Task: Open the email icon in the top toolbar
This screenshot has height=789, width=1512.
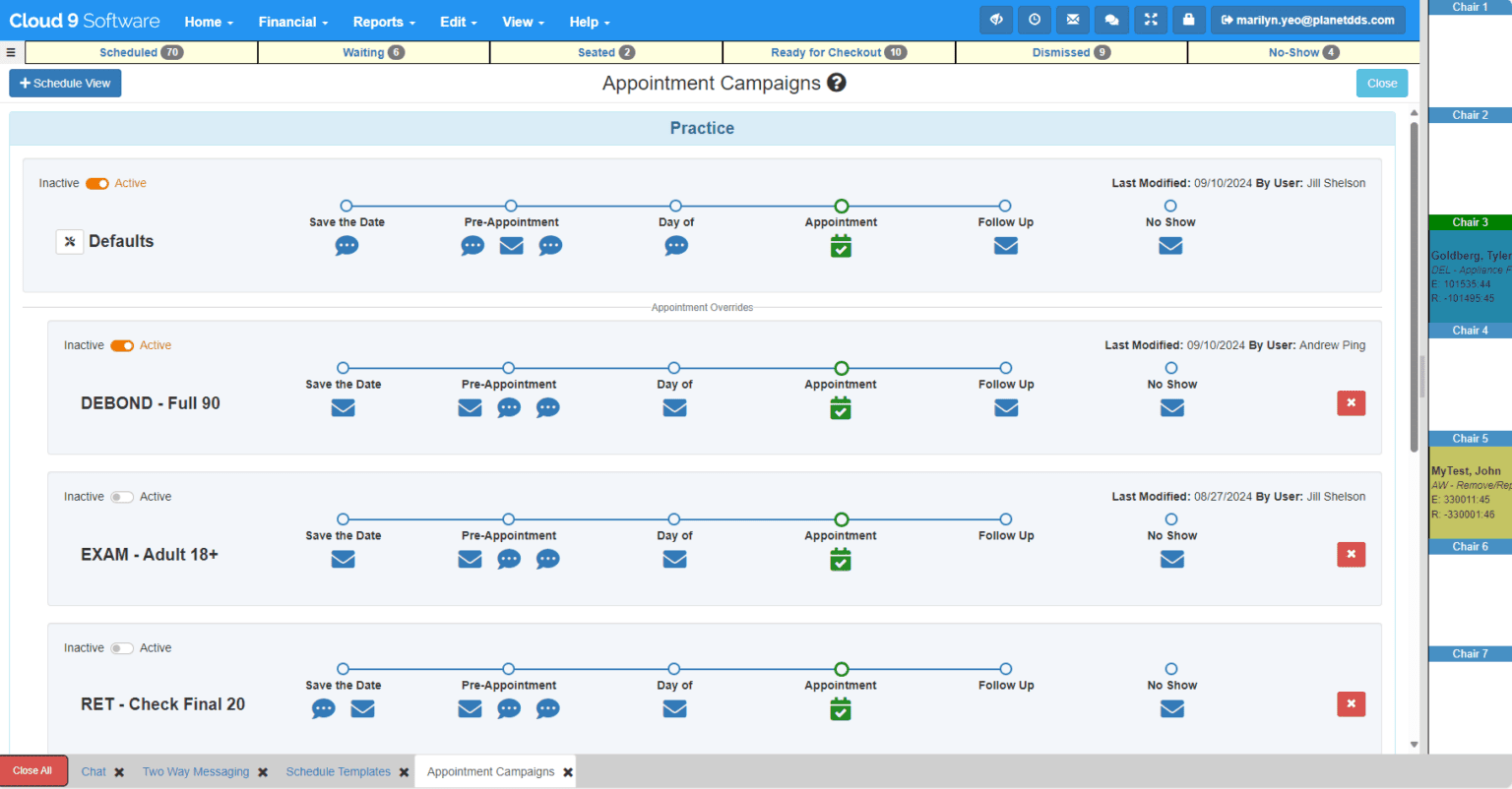Action: point(1073,19)
